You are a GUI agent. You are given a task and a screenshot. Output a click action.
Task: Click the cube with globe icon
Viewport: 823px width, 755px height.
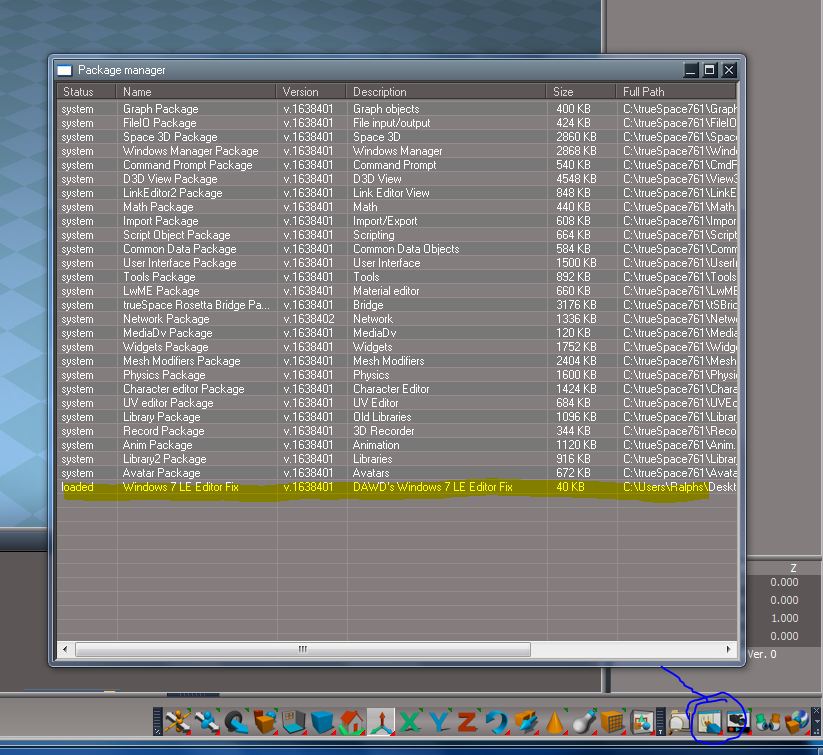[x=797, y=722]
